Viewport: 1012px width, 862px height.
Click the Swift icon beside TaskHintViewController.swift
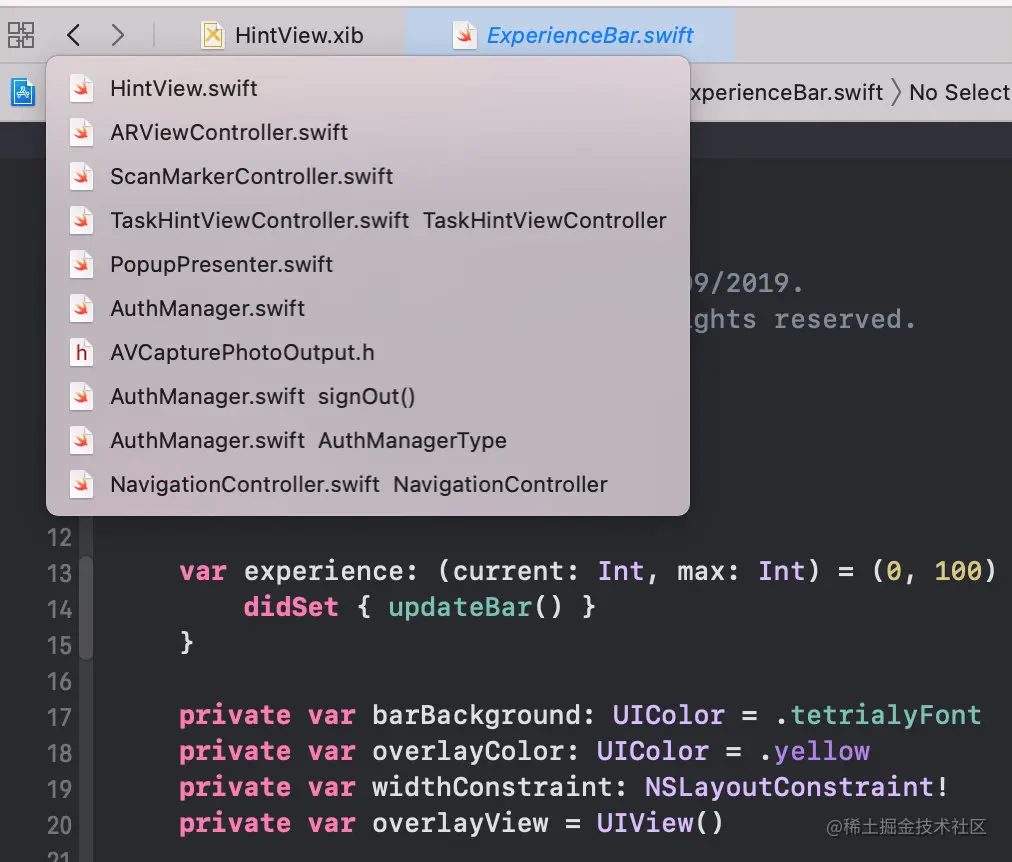pyautogui.click(x=81, y=221)
